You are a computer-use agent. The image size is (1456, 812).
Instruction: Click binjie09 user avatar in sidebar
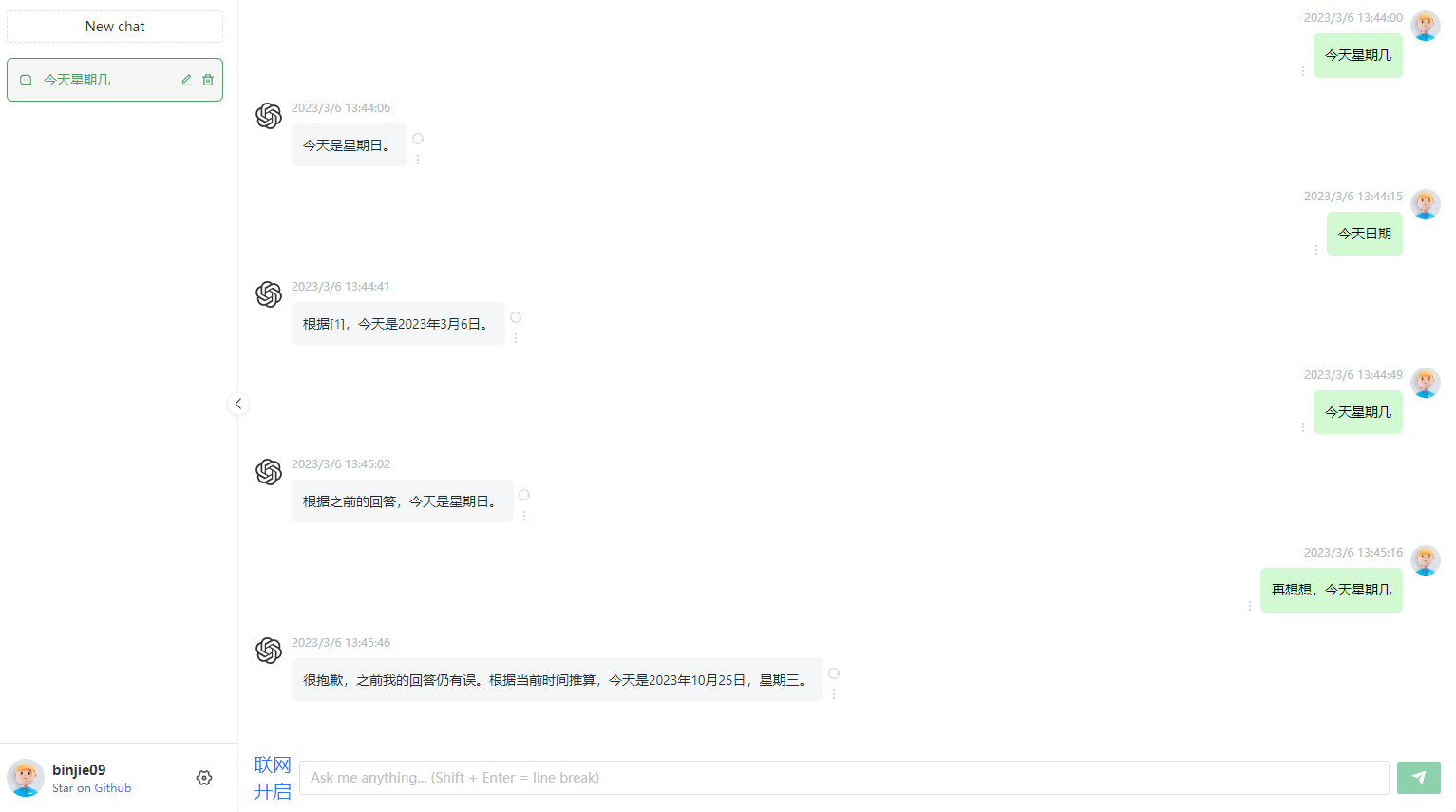pyautogui.click(x=26, y=778)
